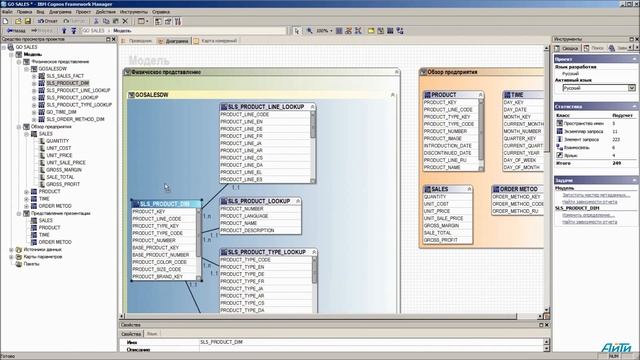This screenshot has width=640, height=360.
Task: Click ORDER_METHOD_KEY in ORDER METOD table
Action: [x=518, y=196]
